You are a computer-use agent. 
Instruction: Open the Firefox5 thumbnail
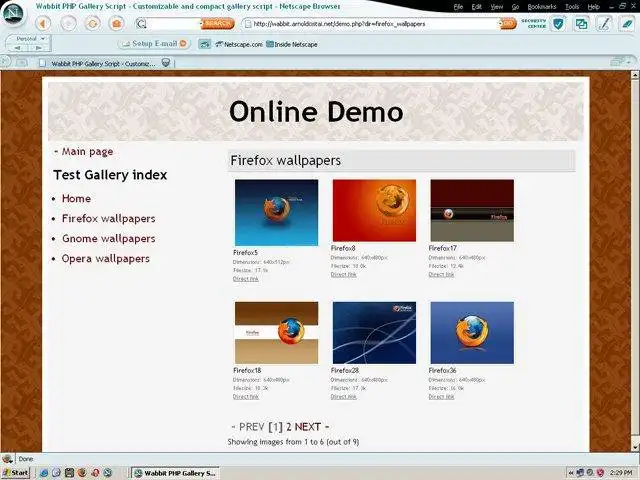click(276, 213)
